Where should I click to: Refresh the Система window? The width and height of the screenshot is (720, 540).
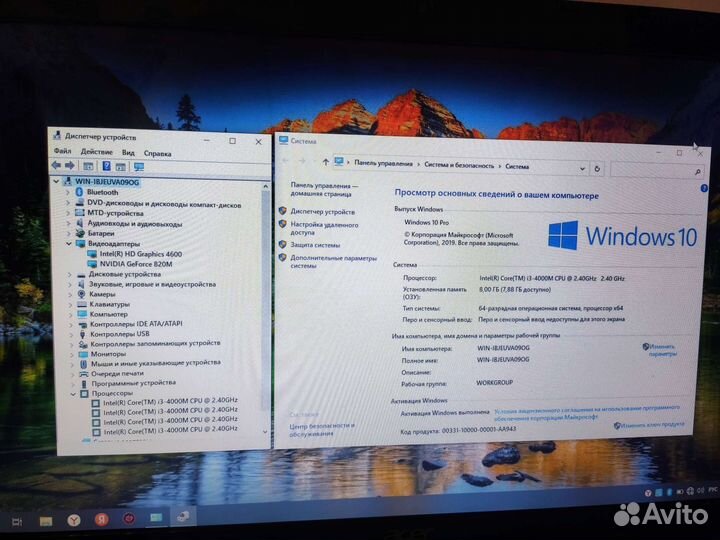[x=597, y=169]
